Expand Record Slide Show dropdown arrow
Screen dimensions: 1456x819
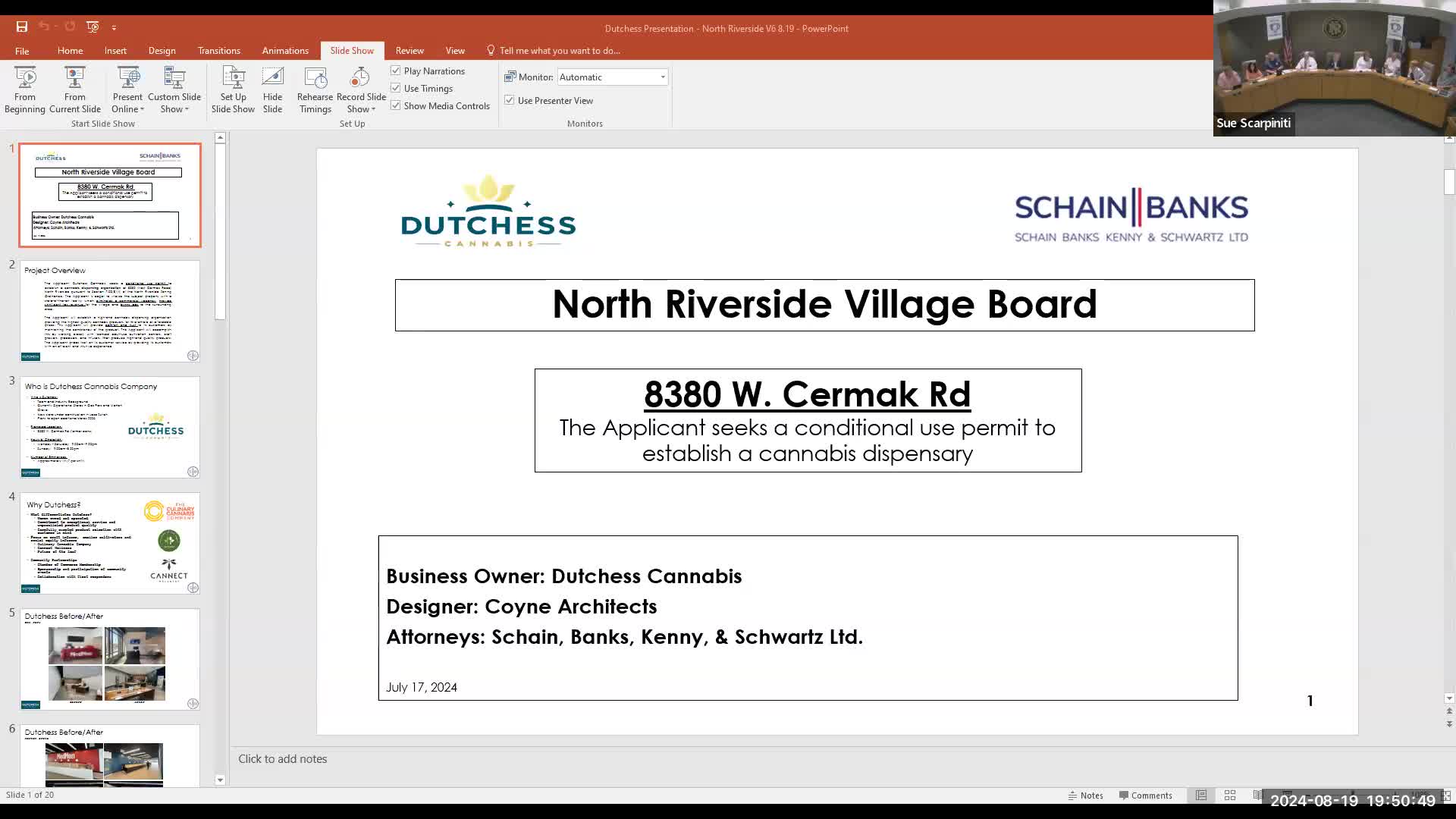[373, 109]
